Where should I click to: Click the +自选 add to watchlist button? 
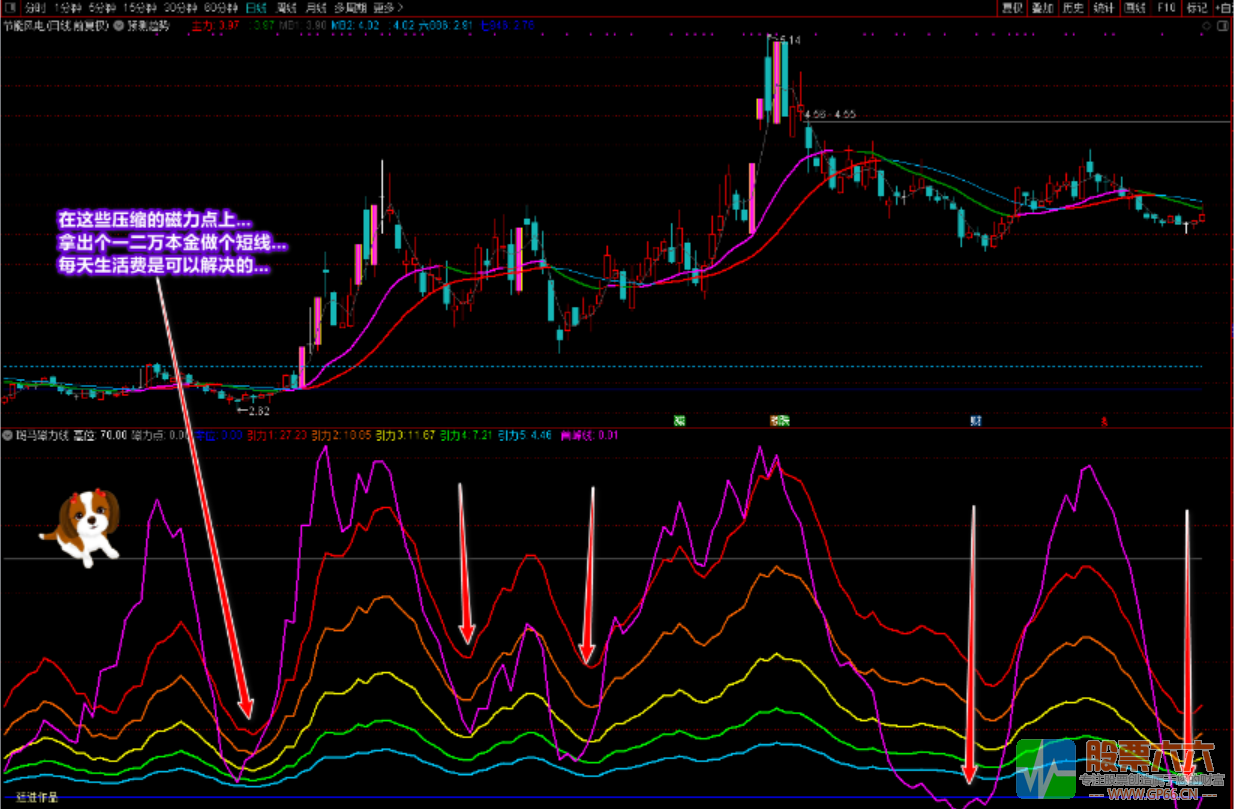[x=1223, y=7]
